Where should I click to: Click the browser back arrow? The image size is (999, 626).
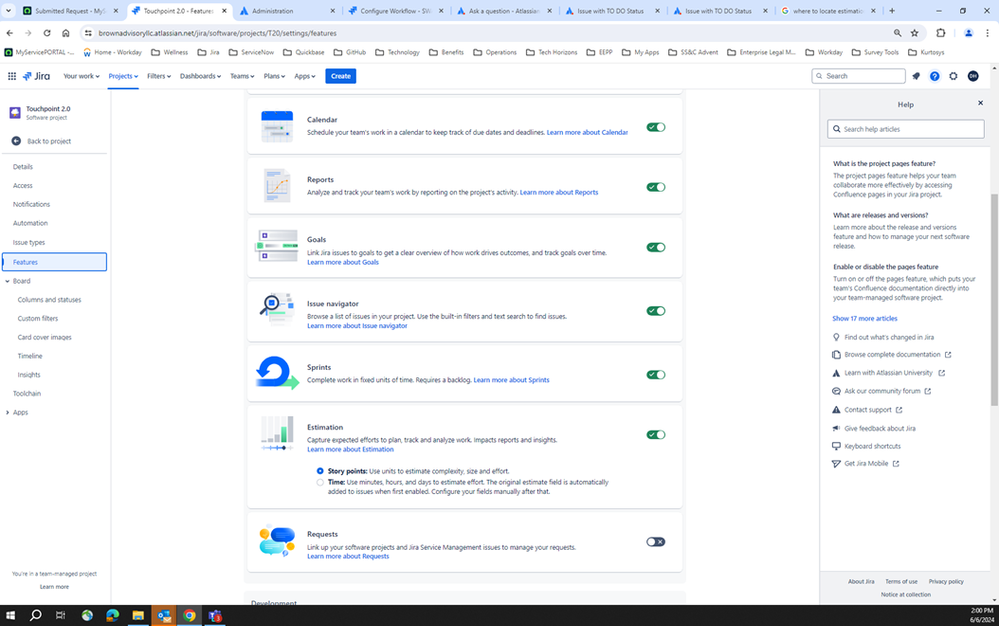10,33
